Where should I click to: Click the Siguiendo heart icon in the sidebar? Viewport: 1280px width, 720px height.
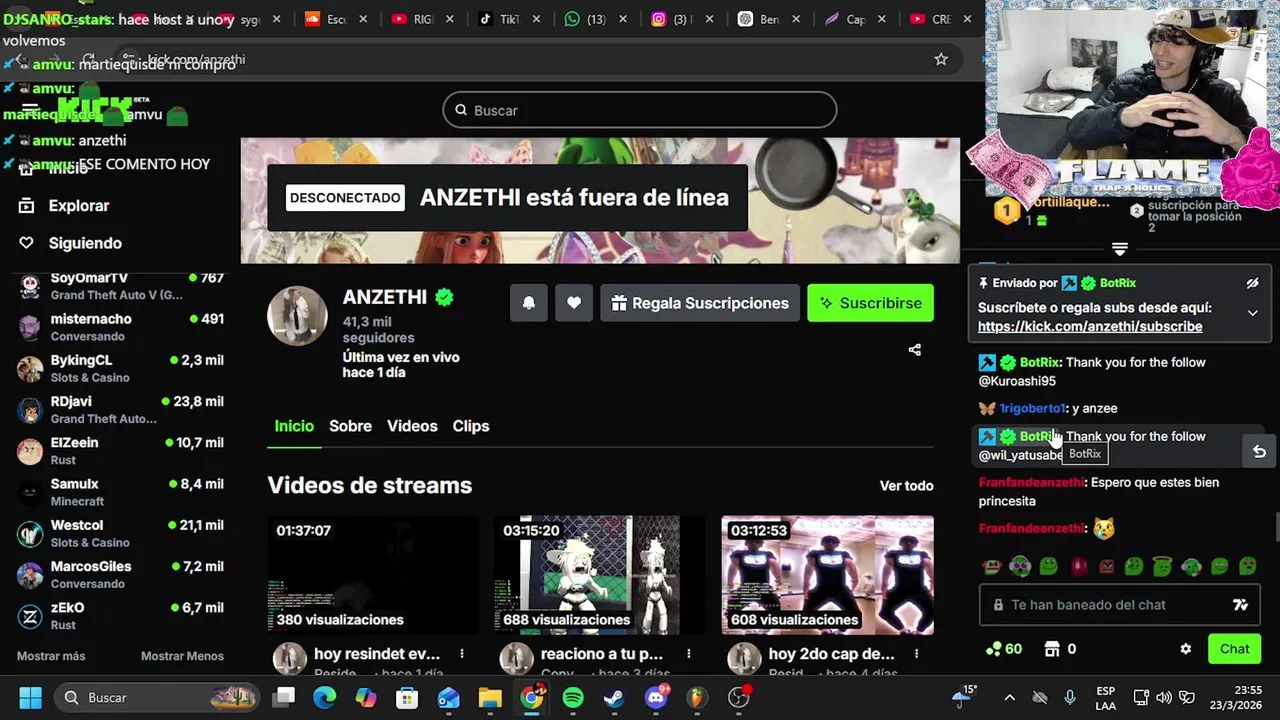(27, 243)
